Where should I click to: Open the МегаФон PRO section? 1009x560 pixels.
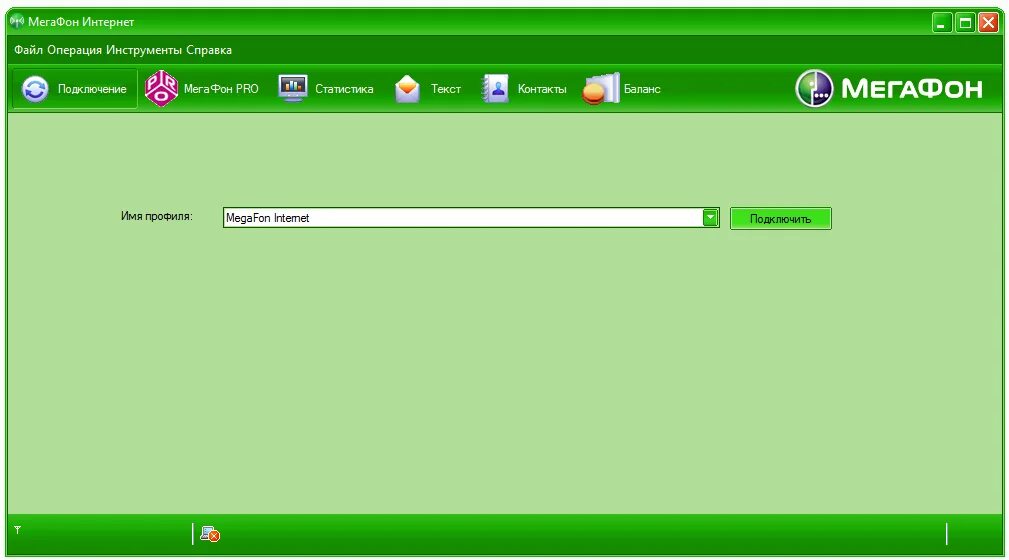[x=202, y=89]
